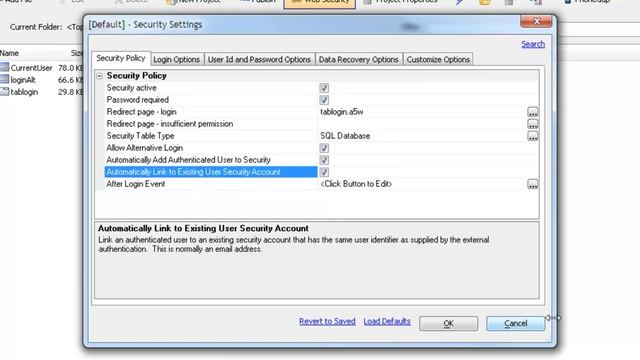Select the CurrentUser file icon
This screenshot has height=360, width=640.
(x=4, y=67)
